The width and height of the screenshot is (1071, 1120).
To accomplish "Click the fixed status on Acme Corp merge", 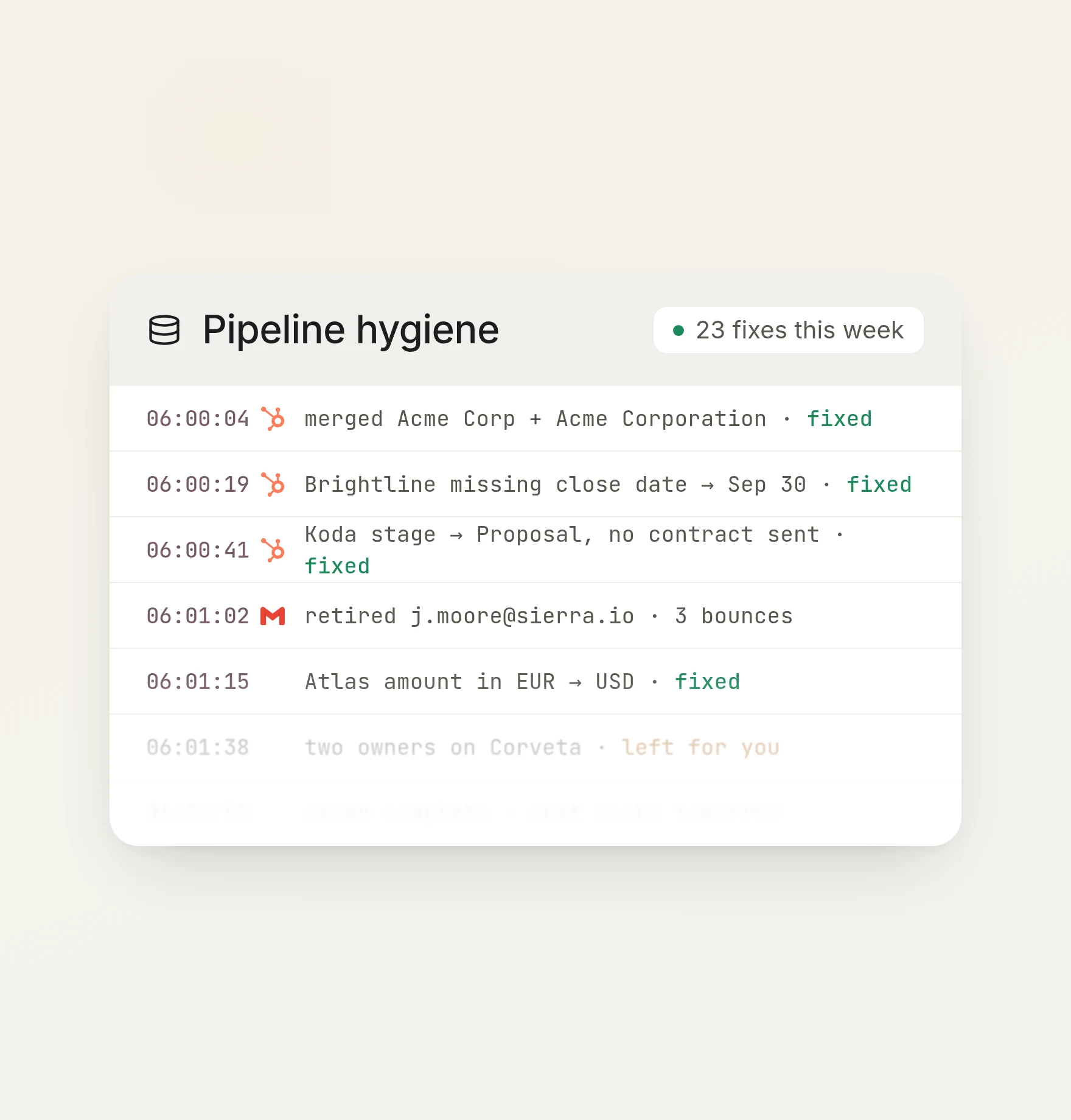I will point(839,419).
